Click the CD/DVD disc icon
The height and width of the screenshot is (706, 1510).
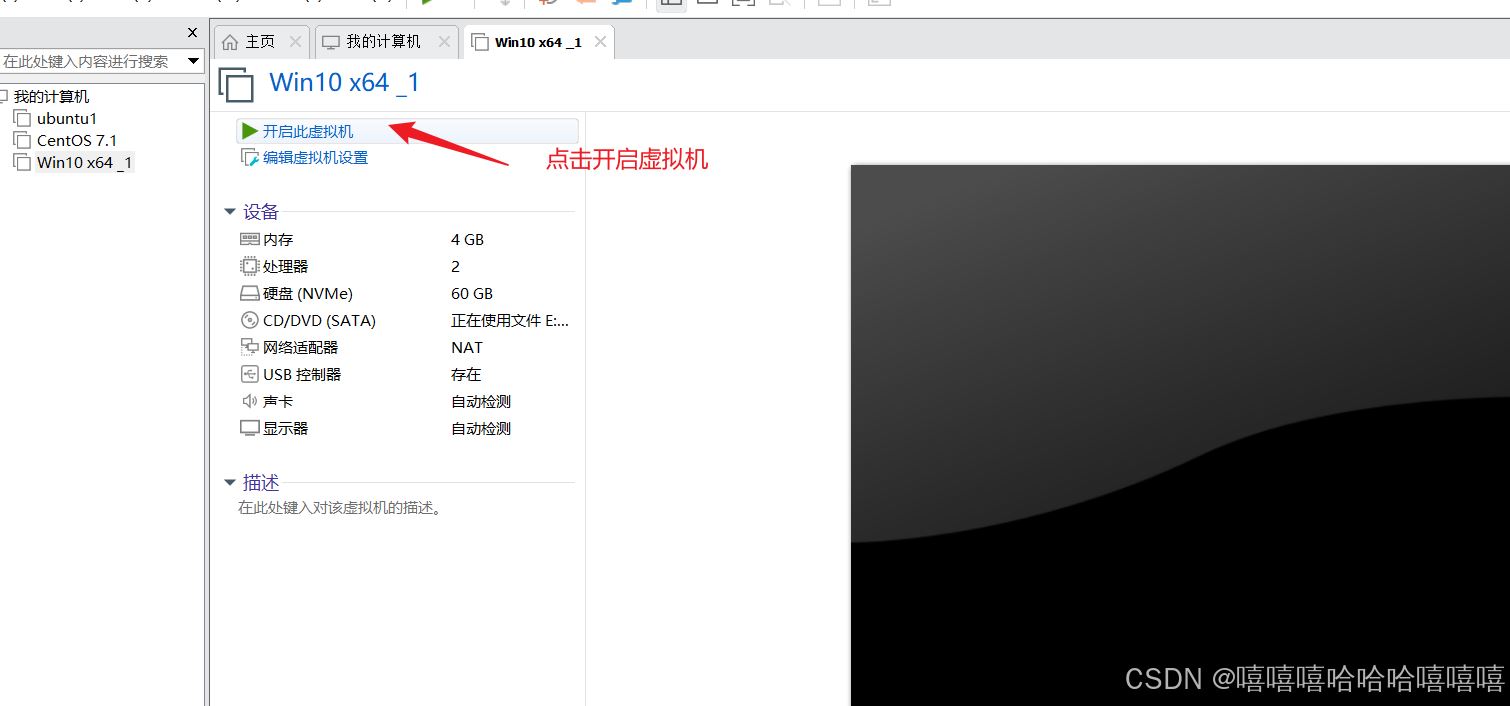click(250, 321)
